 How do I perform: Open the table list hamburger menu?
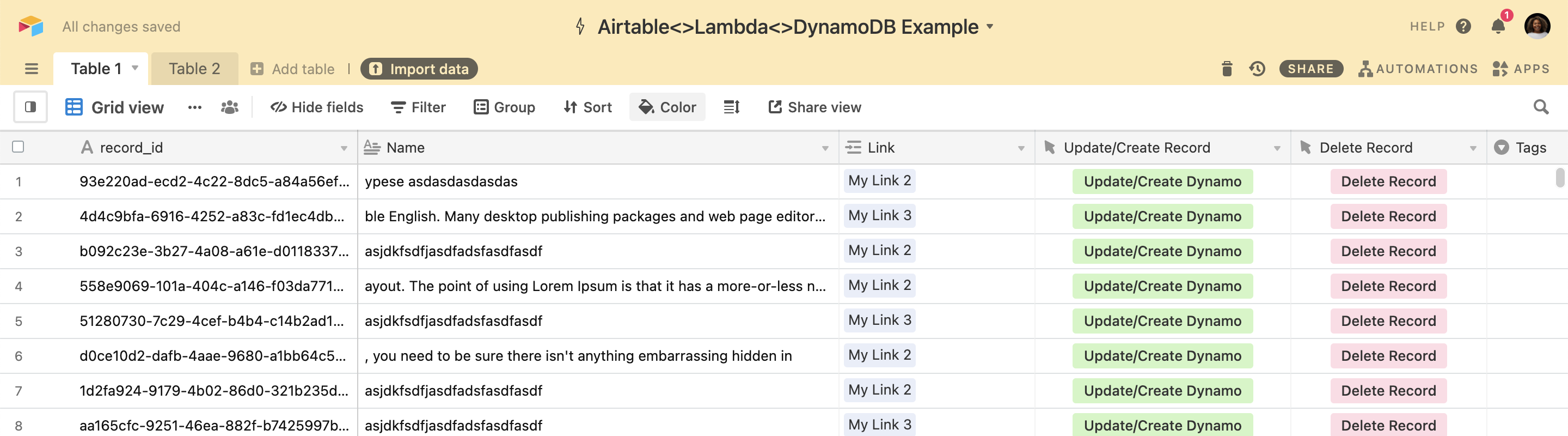(32, 69)
